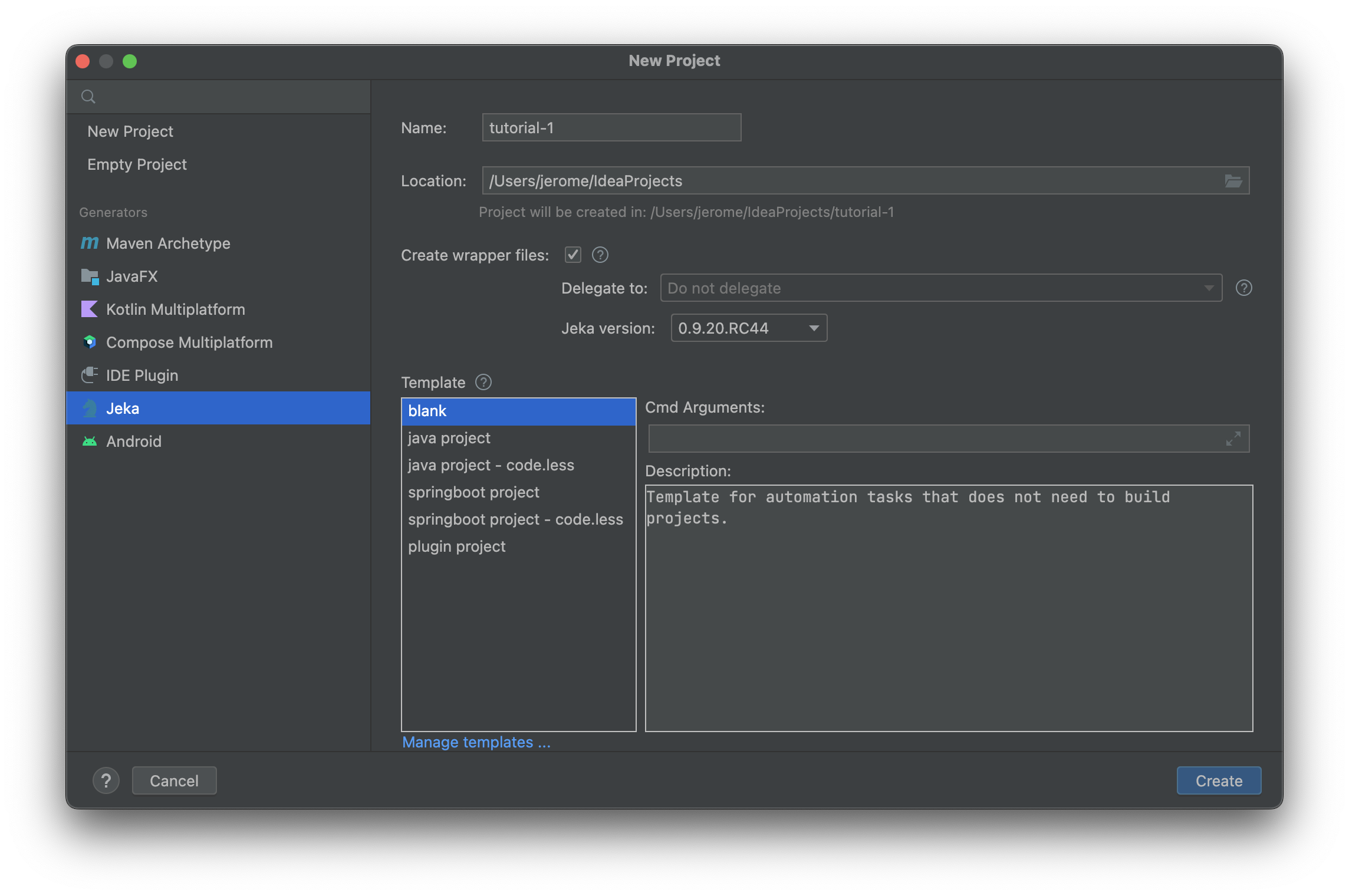Screen dimensions: 1349x896
Task: Open the Jeka version dropdown
Action: tap(749, 328)
